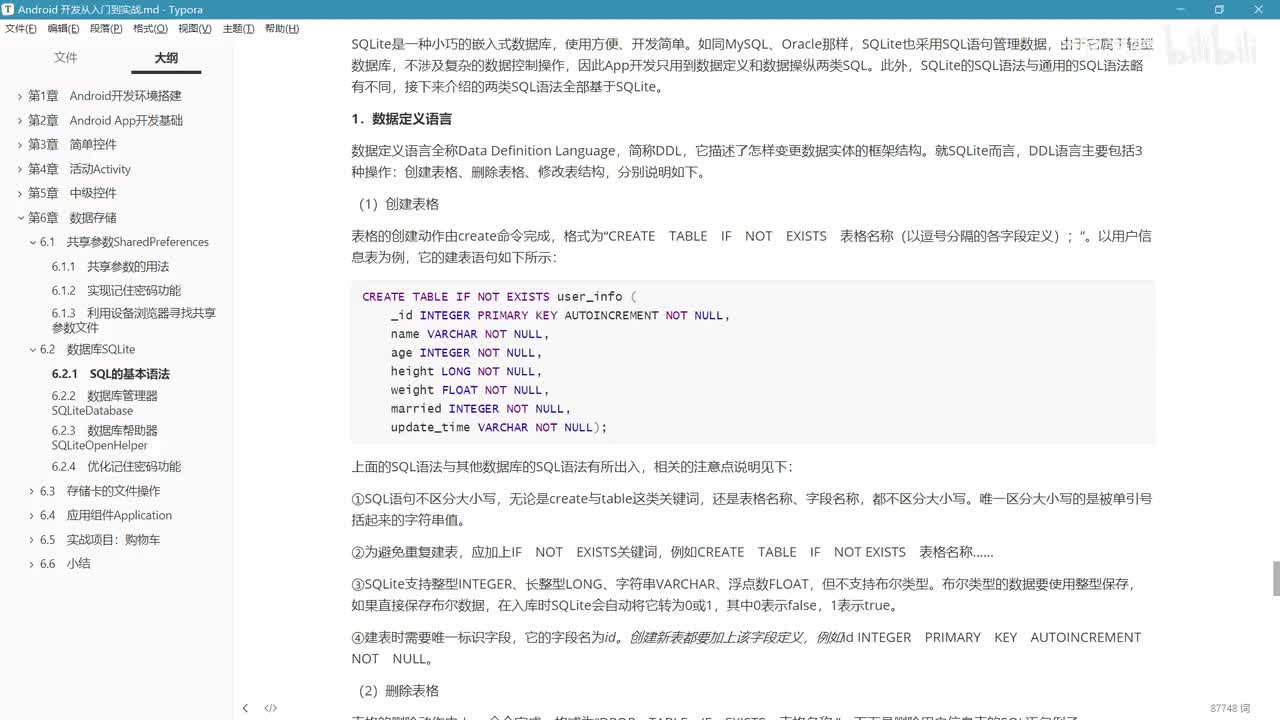Jump to 6.2.3 数据库帮助器SQLiteOpenHelper
This screenshot has height=720, width=1280.
(105, 438)
